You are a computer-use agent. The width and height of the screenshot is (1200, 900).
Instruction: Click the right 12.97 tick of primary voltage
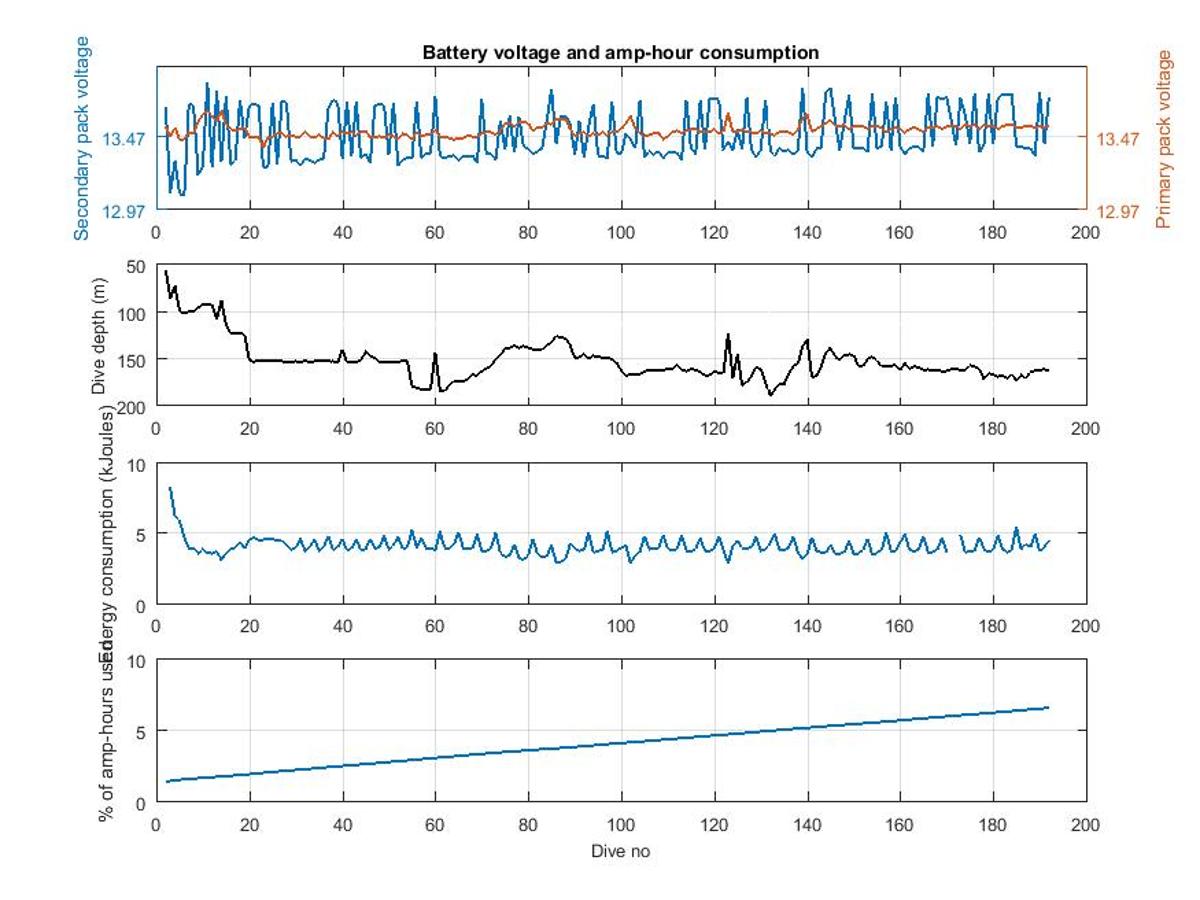click(x=1117, y=211)
